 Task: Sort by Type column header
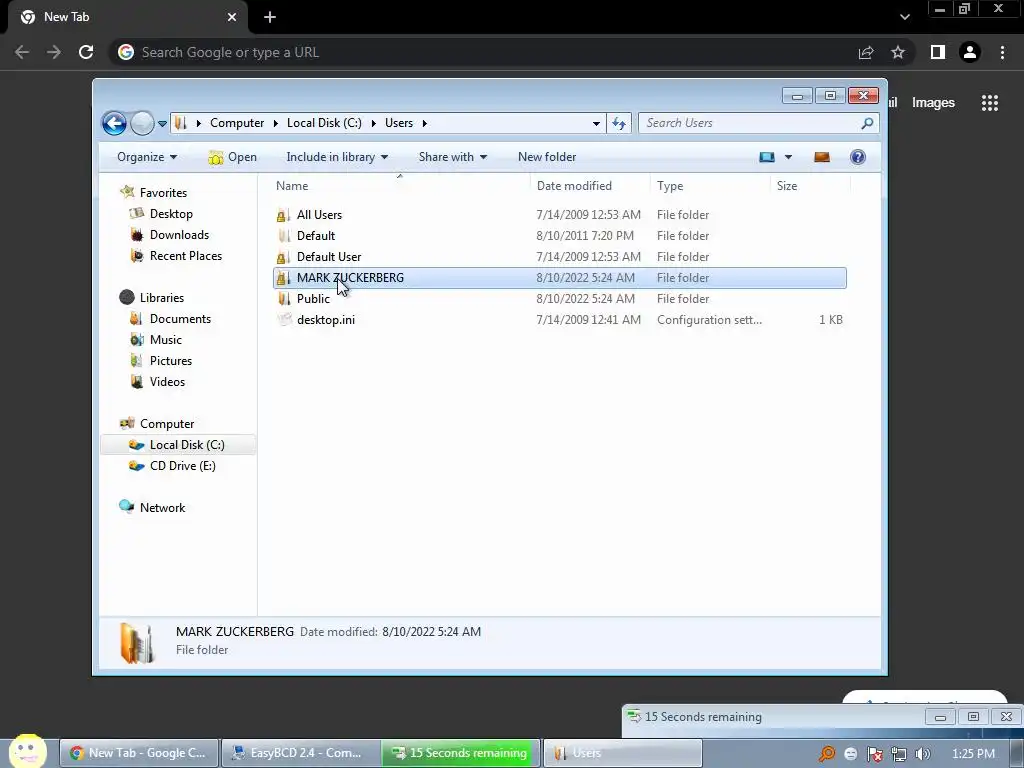point(711,185)
